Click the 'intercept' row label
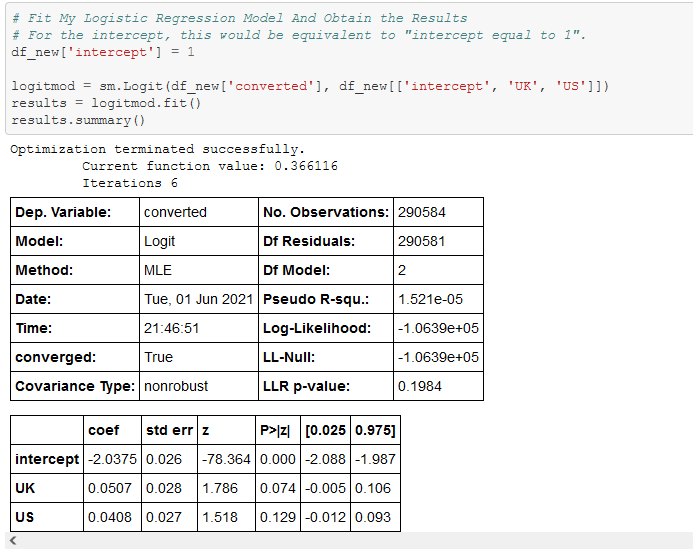Image resolution: width=693 pixels, height=552 pixels. tap(47, 459)
